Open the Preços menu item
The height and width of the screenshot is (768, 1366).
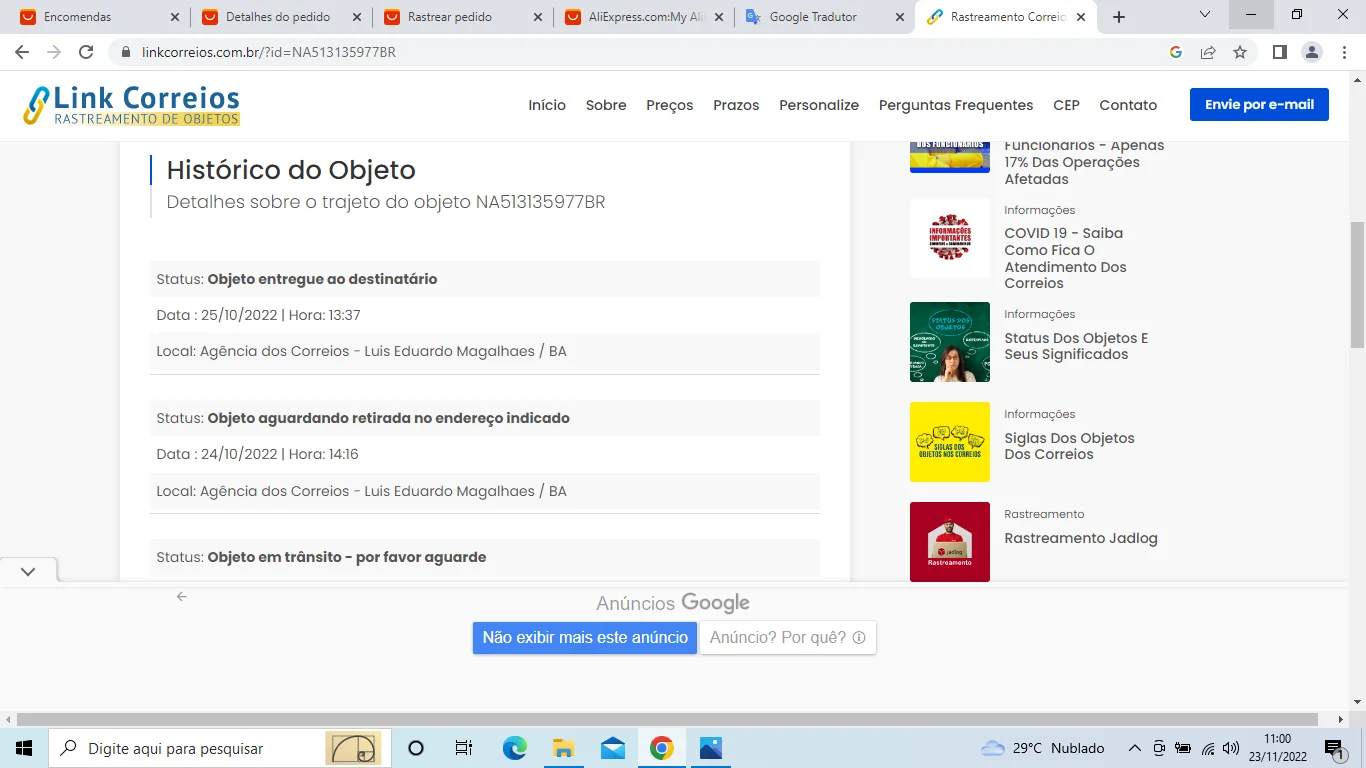pyautogui.click(x=670, y=105)
